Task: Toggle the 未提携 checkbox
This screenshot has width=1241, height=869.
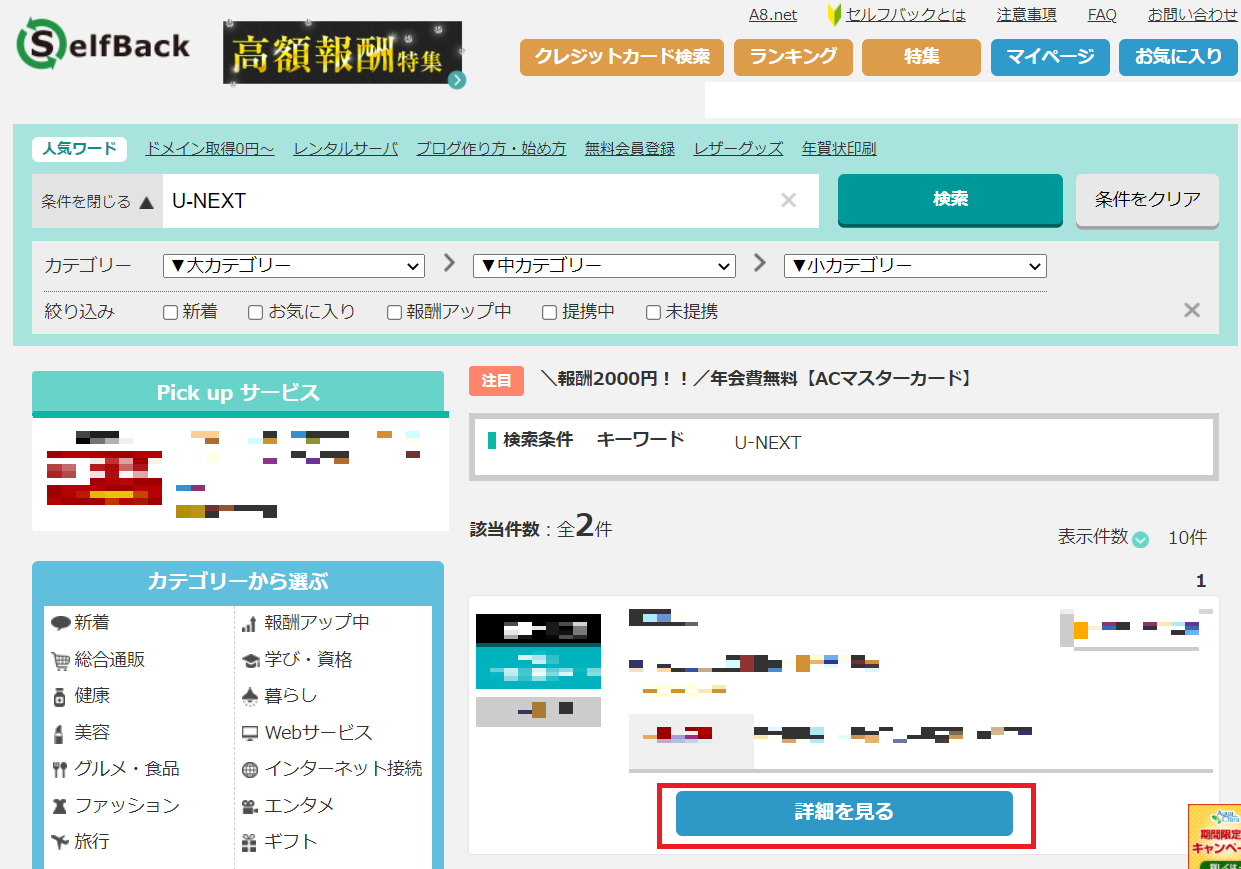Action: [x=654, y=312]
